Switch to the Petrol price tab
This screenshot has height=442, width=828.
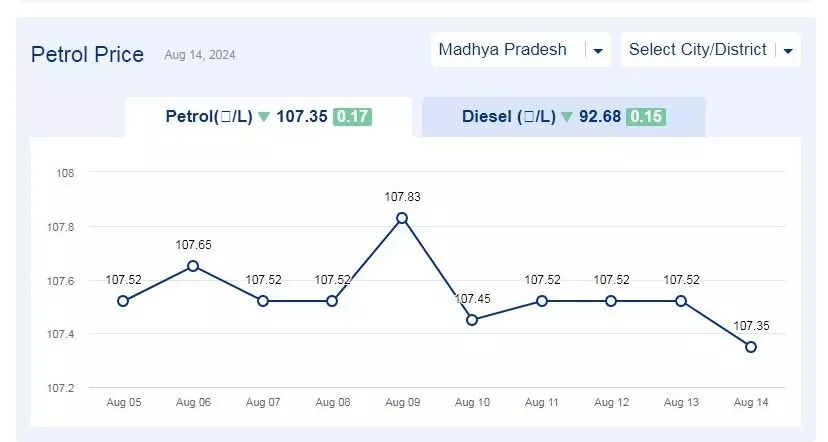268,117
